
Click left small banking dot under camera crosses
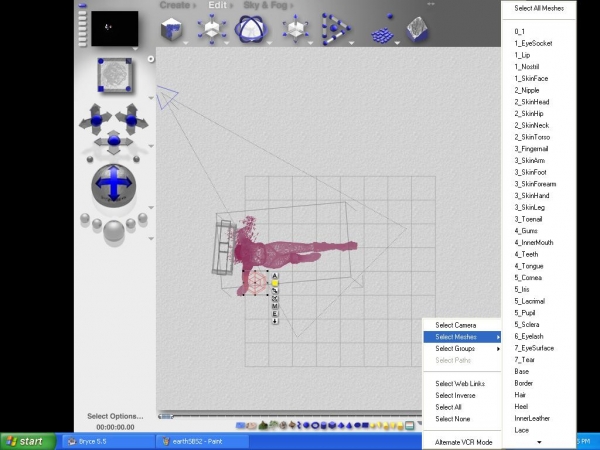(x=90, y=159)
